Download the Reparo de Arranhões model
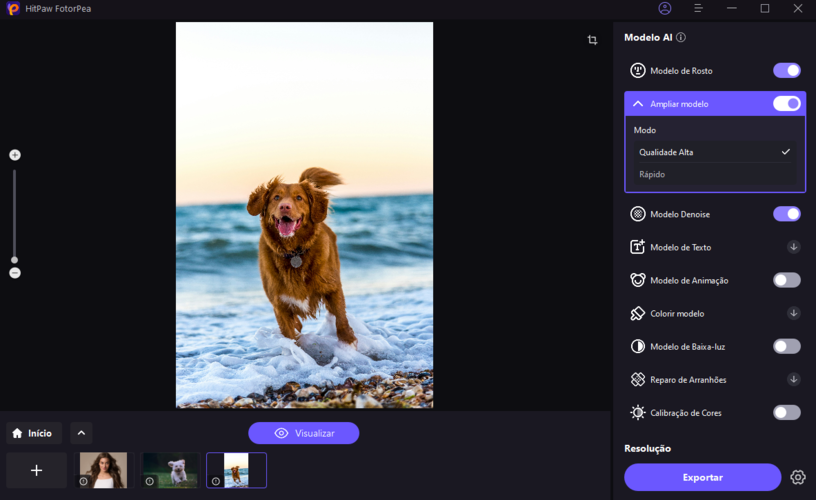The image size is (816, 500). tap(794, 379)
